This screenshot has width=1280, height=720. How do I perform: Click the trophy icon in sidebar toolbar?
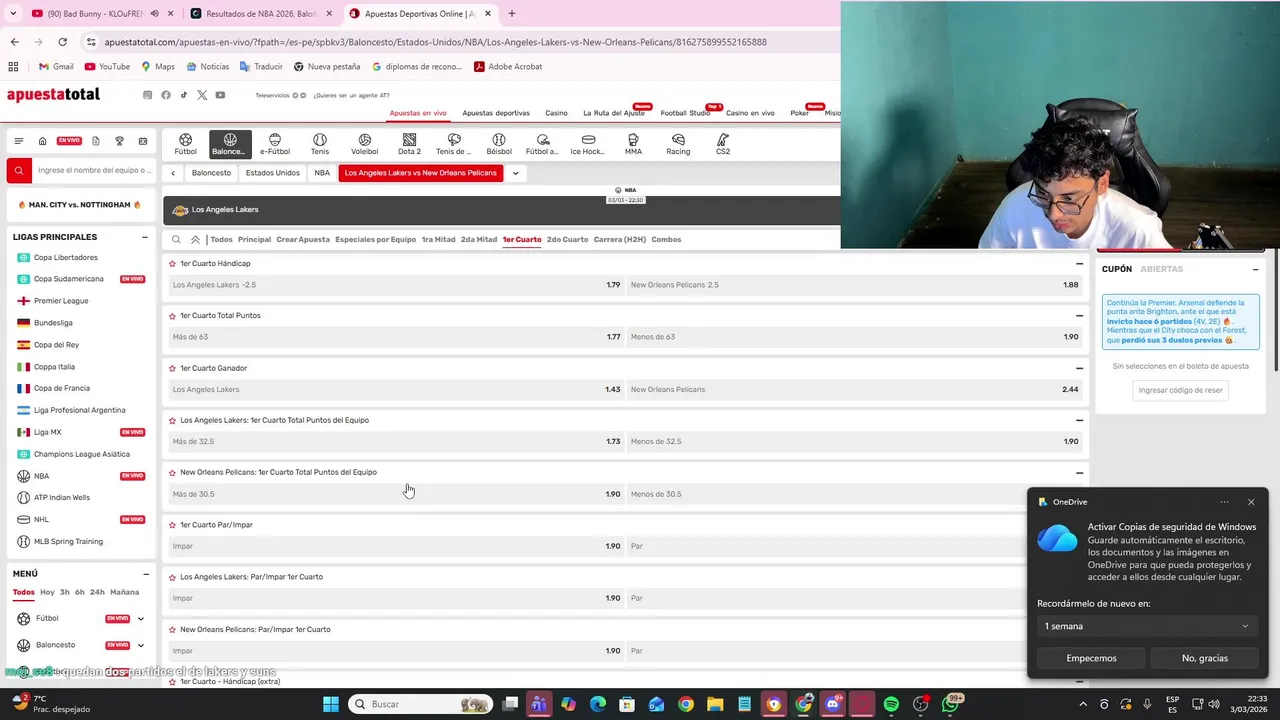click(x=119, y=141)
